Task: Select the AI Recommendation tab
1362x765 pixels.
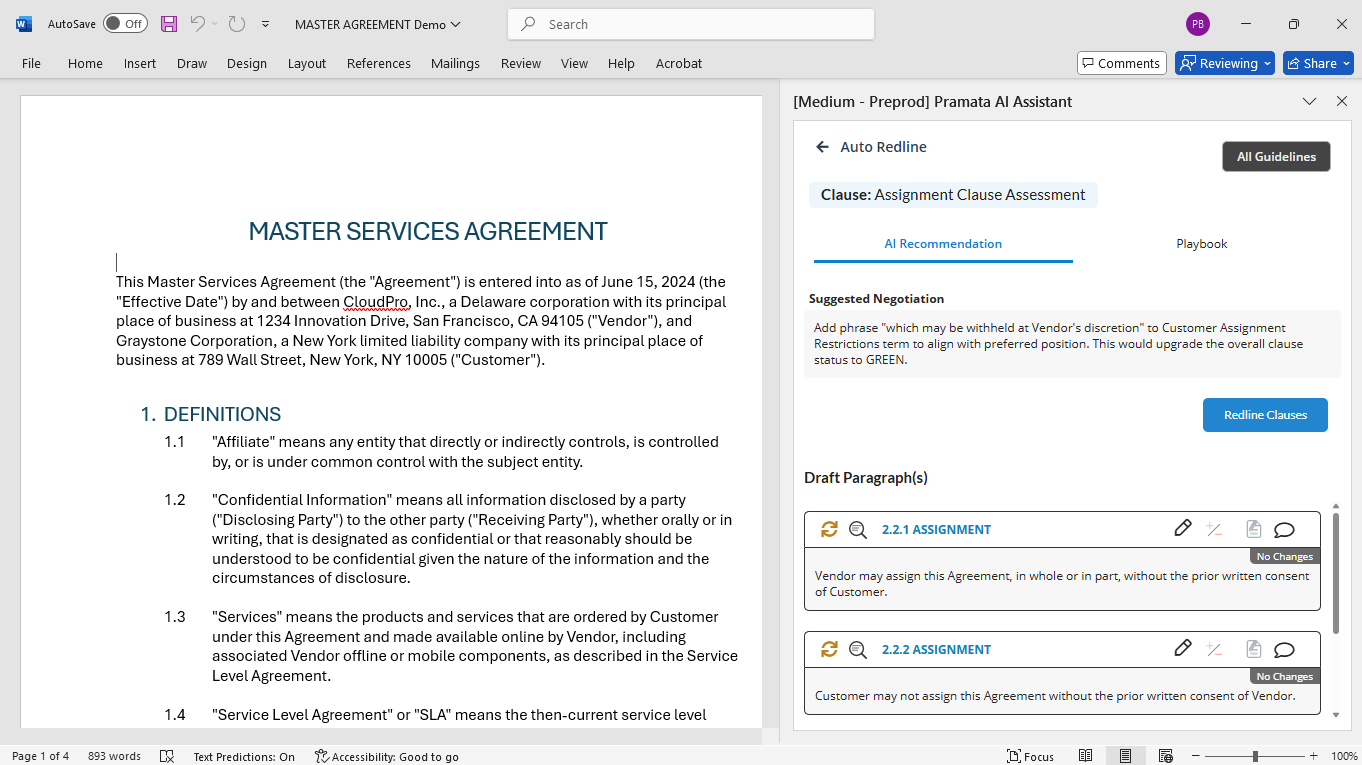Action: pyautogui.click(x=943, y=244)
